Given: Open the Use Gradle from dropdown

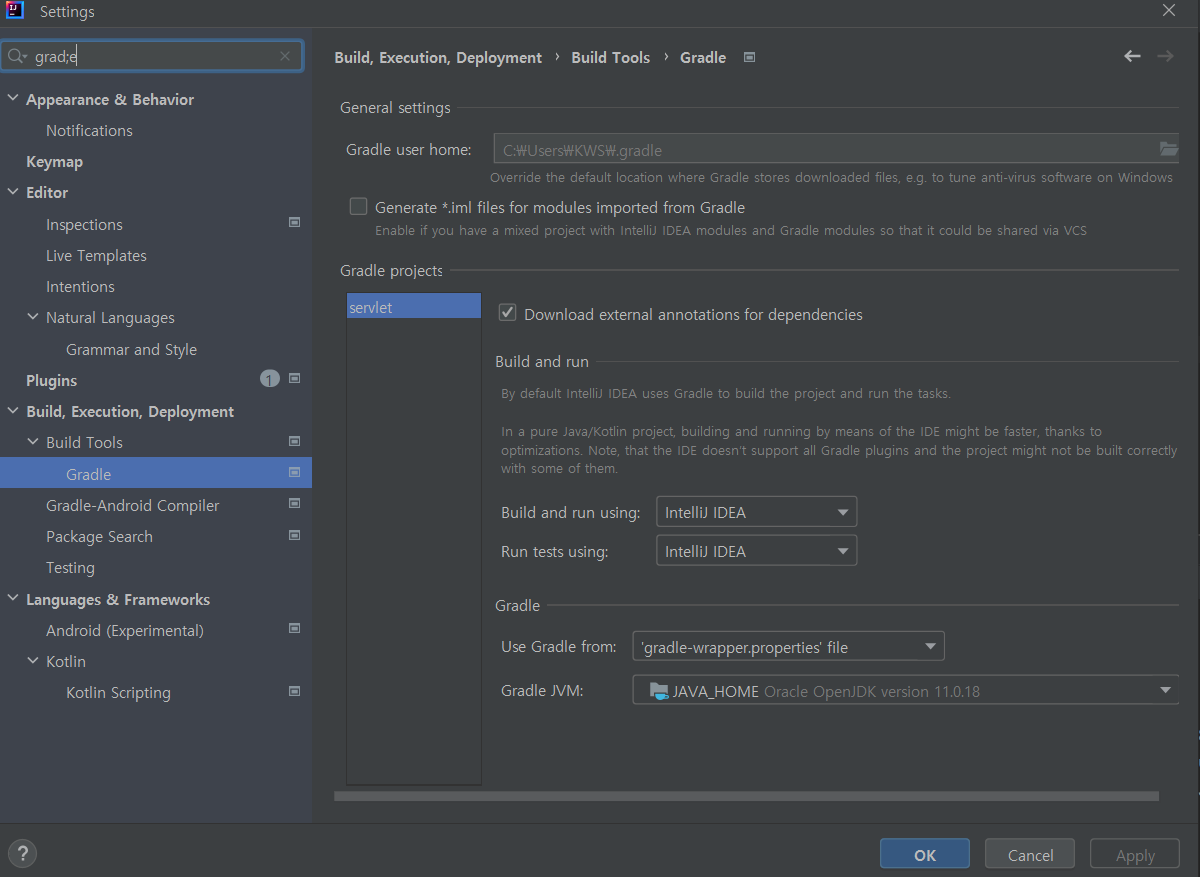Looking at the screenshot, I should 788,646.
